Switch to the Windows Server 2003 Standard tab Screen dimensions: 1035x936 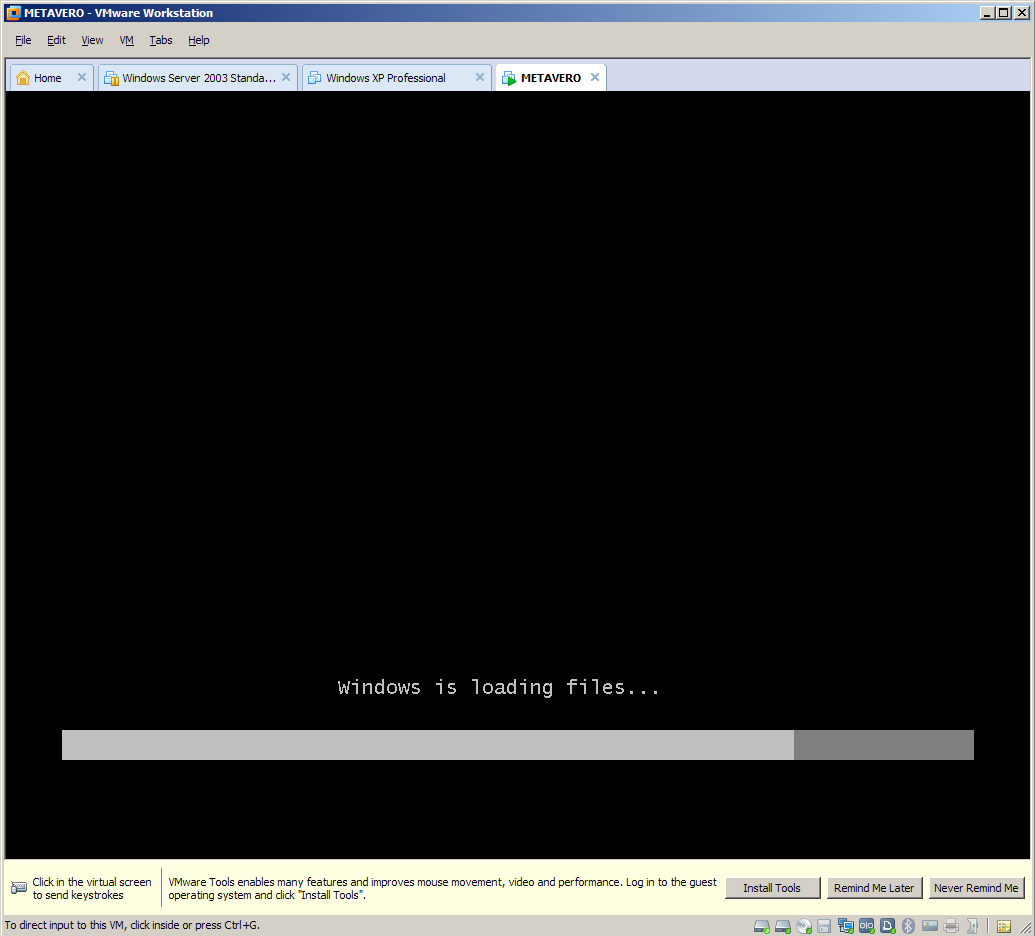click(x=199, y=78)
